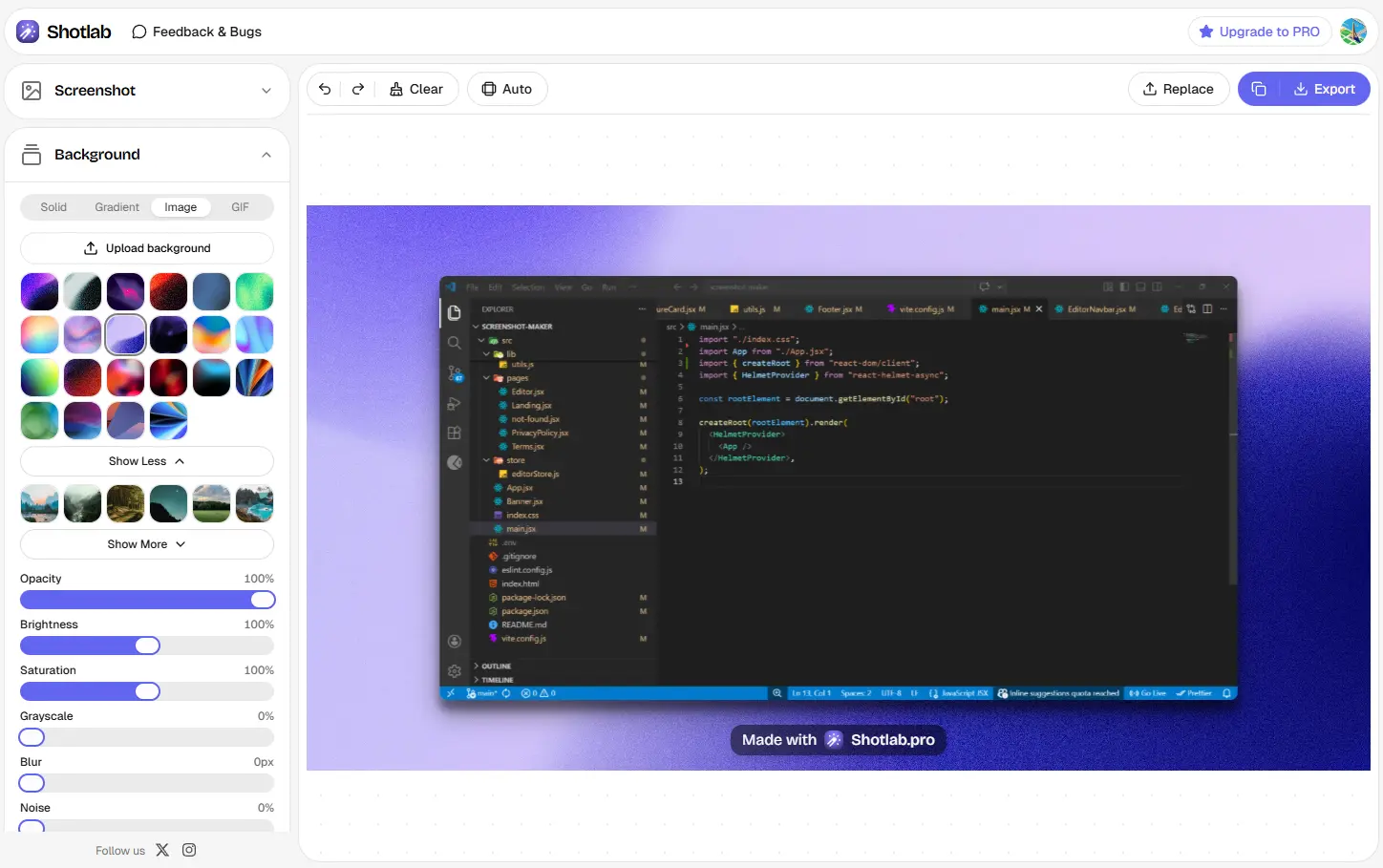
Task: Switch to the Solid background tab
Action: (53, 207)
